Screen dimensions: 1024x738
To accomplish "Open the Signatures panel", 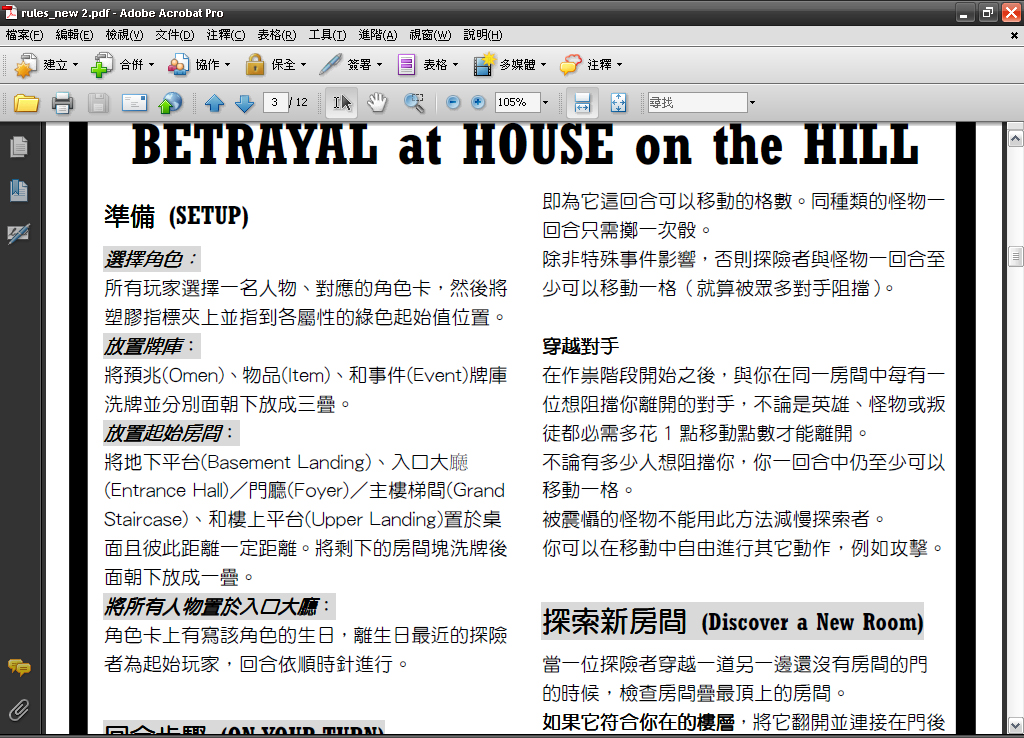I will [x=19, y=234].
